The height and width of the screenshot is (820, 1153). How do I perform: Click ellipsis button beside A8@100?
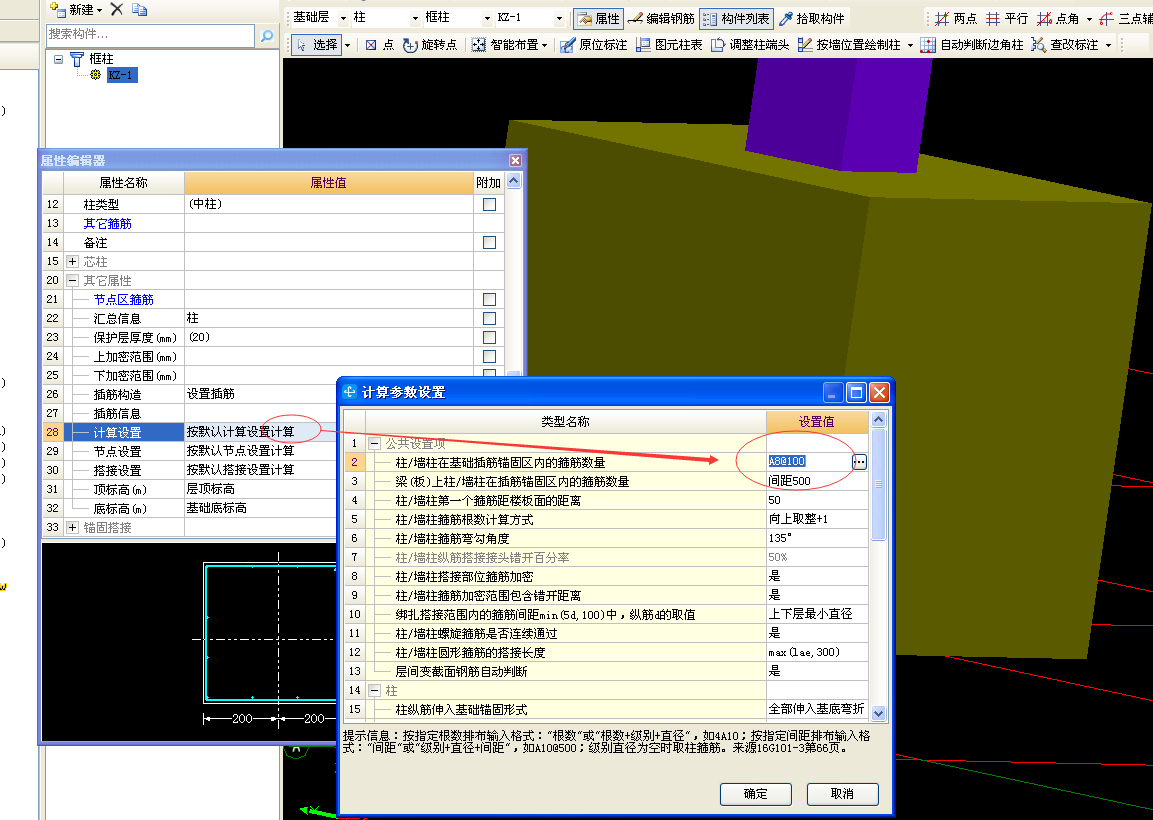tap(859, 462)
